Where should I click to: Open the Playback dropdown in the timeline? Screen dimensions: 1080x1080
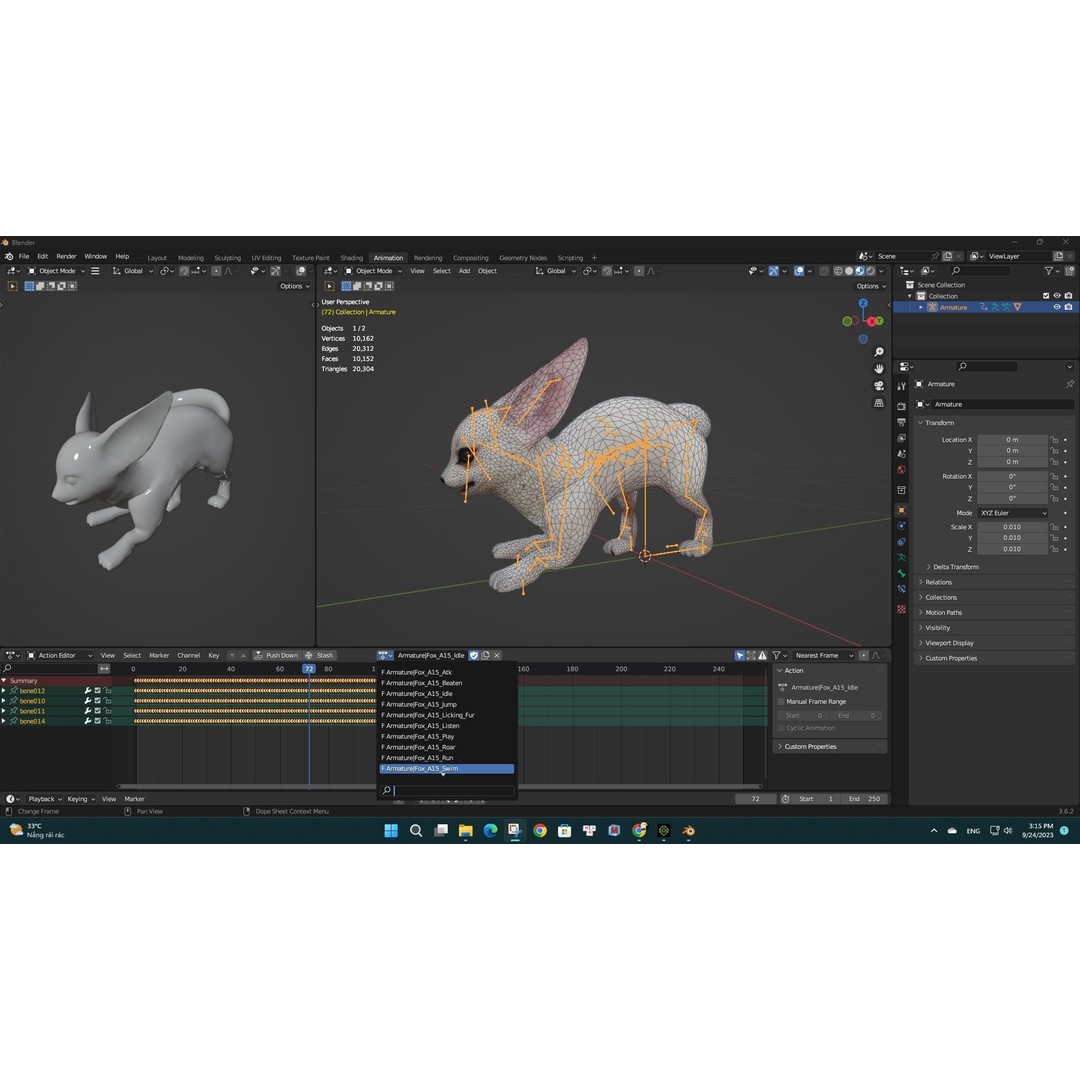click(x=45, y=799)
